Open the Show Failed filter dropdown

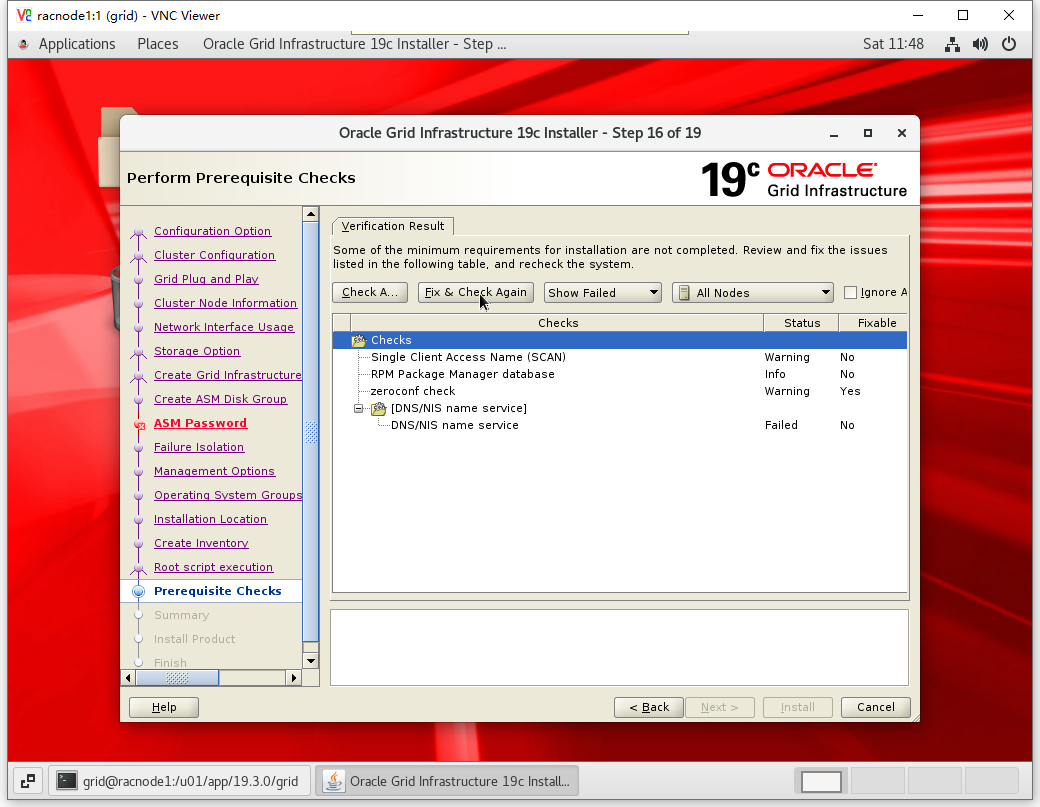click(603, 293)
